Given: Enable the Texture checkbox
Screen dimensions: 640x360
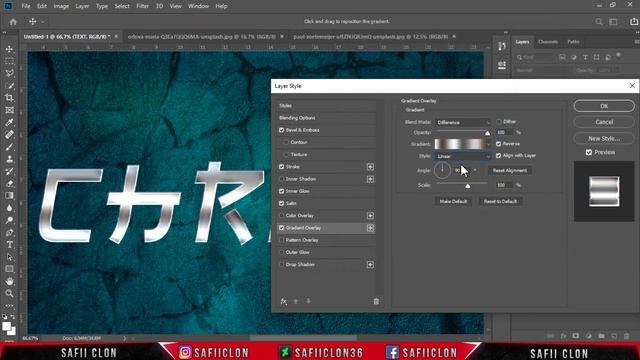Looking at the screenshot, I should (x=286, y=155).
